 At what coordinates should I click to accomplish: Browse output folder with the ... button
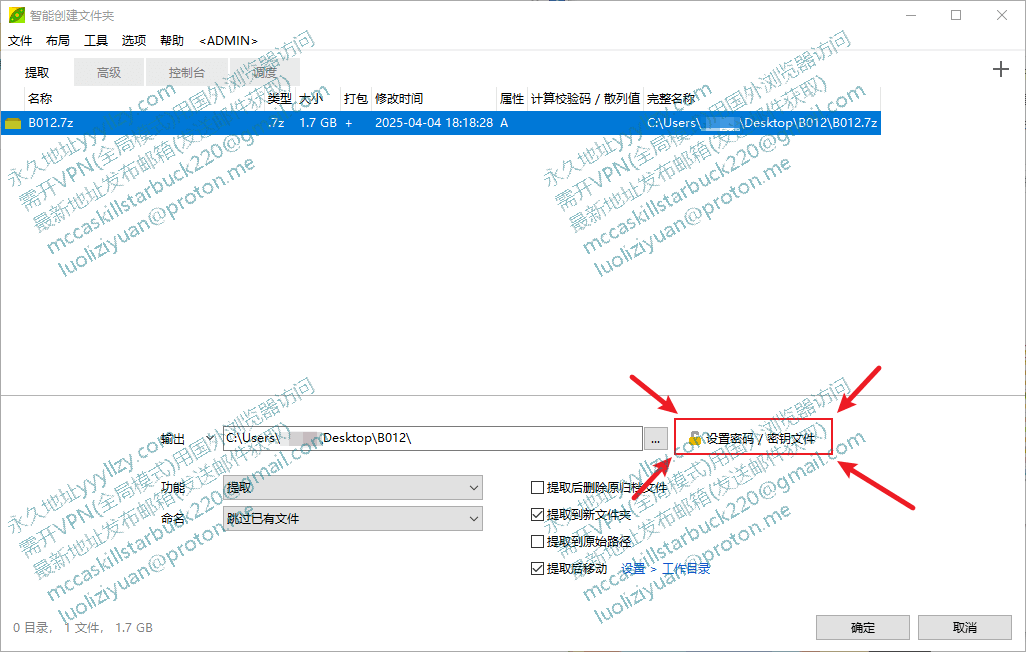pyautogui.click(x=656, y=439)
